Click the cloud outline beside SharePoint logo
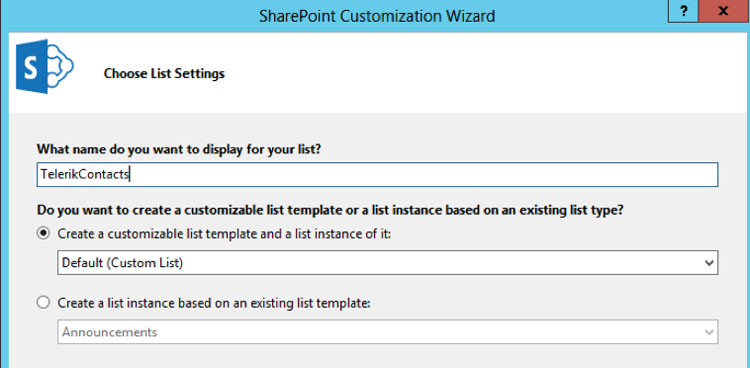Image resolution: width=750 pixels, height=368 pixels. coord(61,65)
